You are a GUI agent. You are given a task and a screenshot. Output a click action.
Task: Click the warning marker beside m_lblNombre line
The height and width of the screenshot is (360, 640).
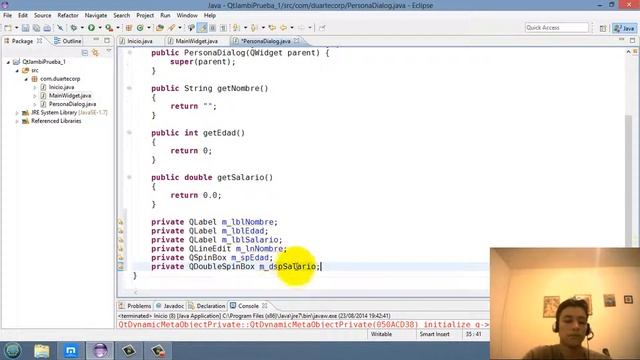pyautogui.click(x=121, y=222)
